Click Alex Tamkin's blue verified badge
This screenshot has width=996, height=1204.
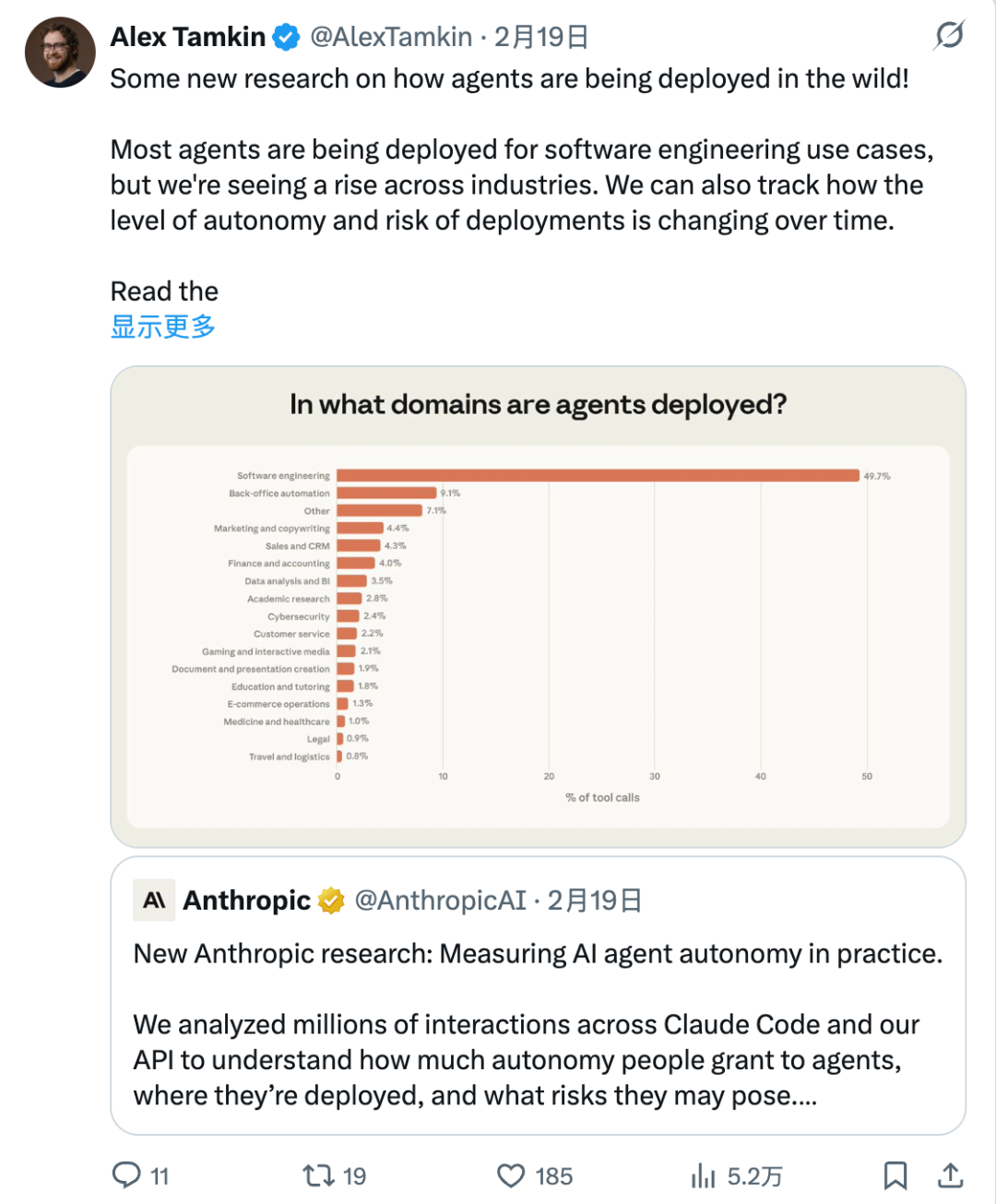[x=288, y=38]
